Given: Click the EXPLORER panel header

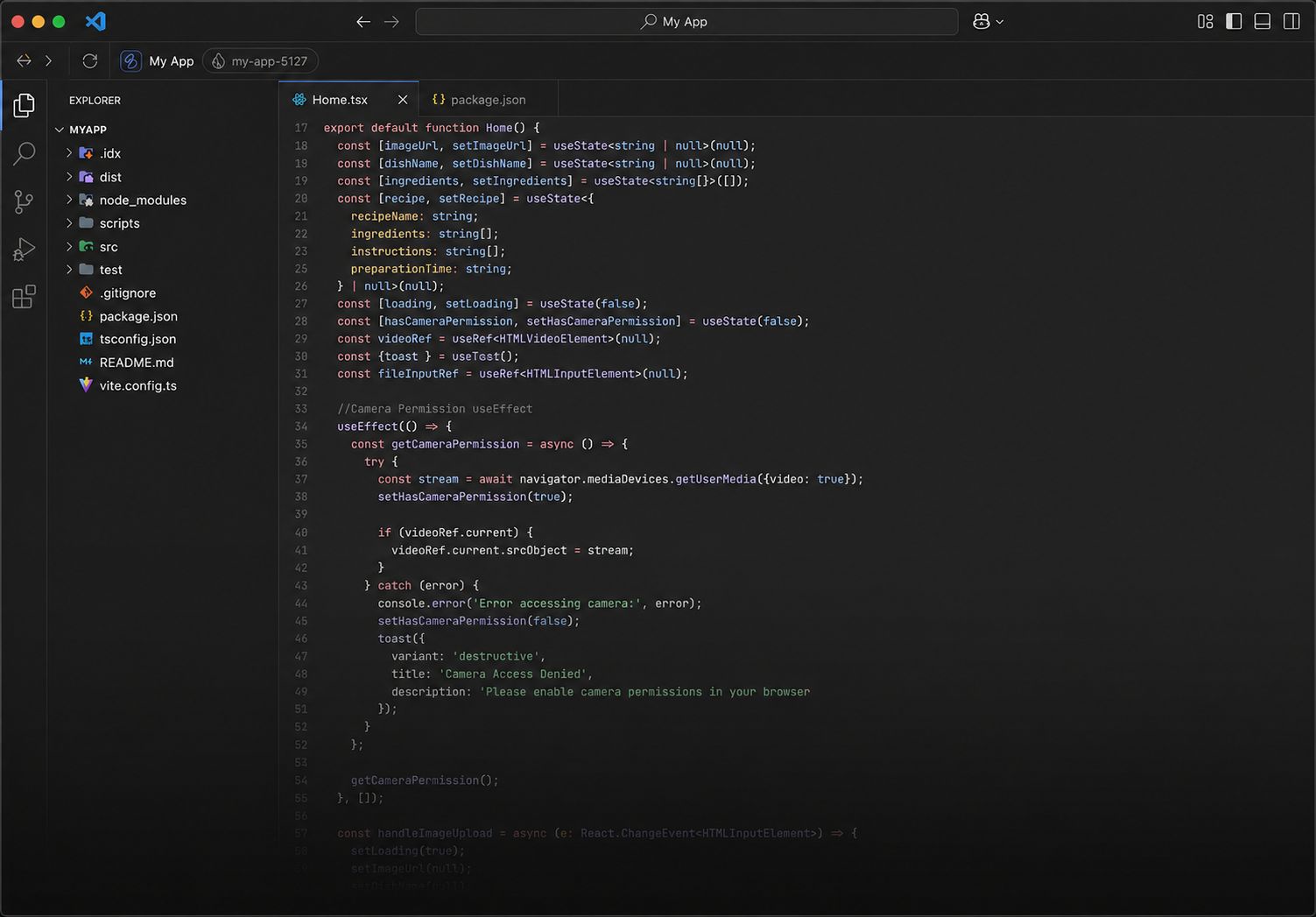Looking at the screenshot, I should [x=95, y=101].
